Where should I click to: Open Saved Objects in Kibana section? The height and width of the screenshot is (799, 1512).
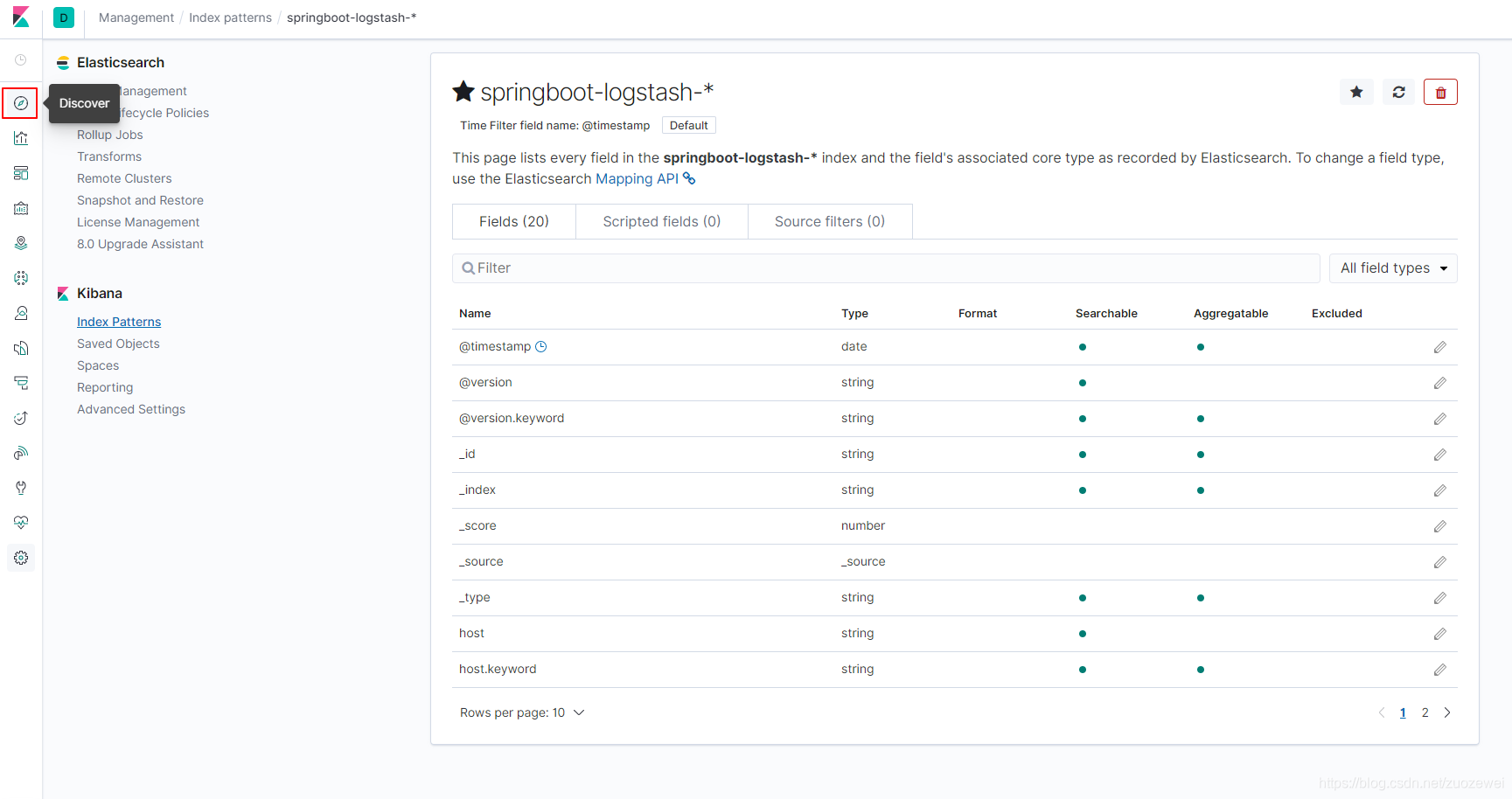[118, 344]
